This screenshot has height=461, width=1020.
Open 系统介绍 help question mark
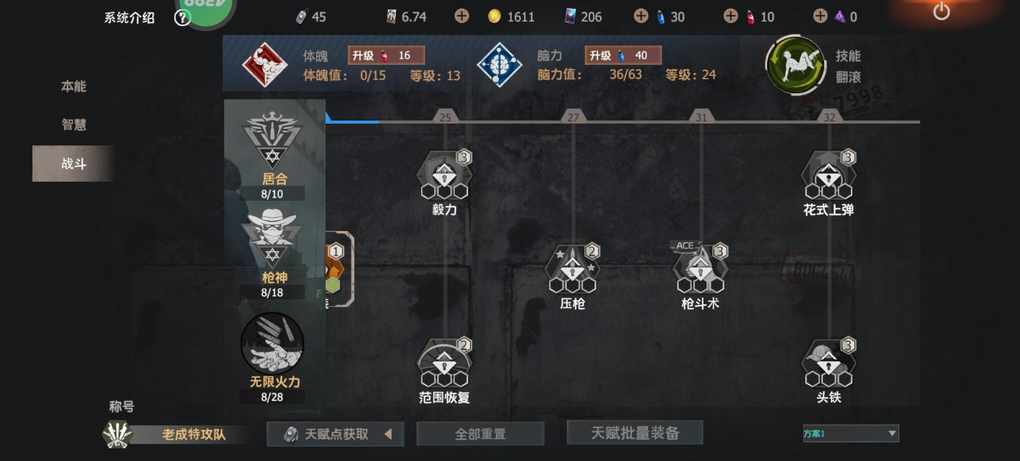click(x=182, y=18)
